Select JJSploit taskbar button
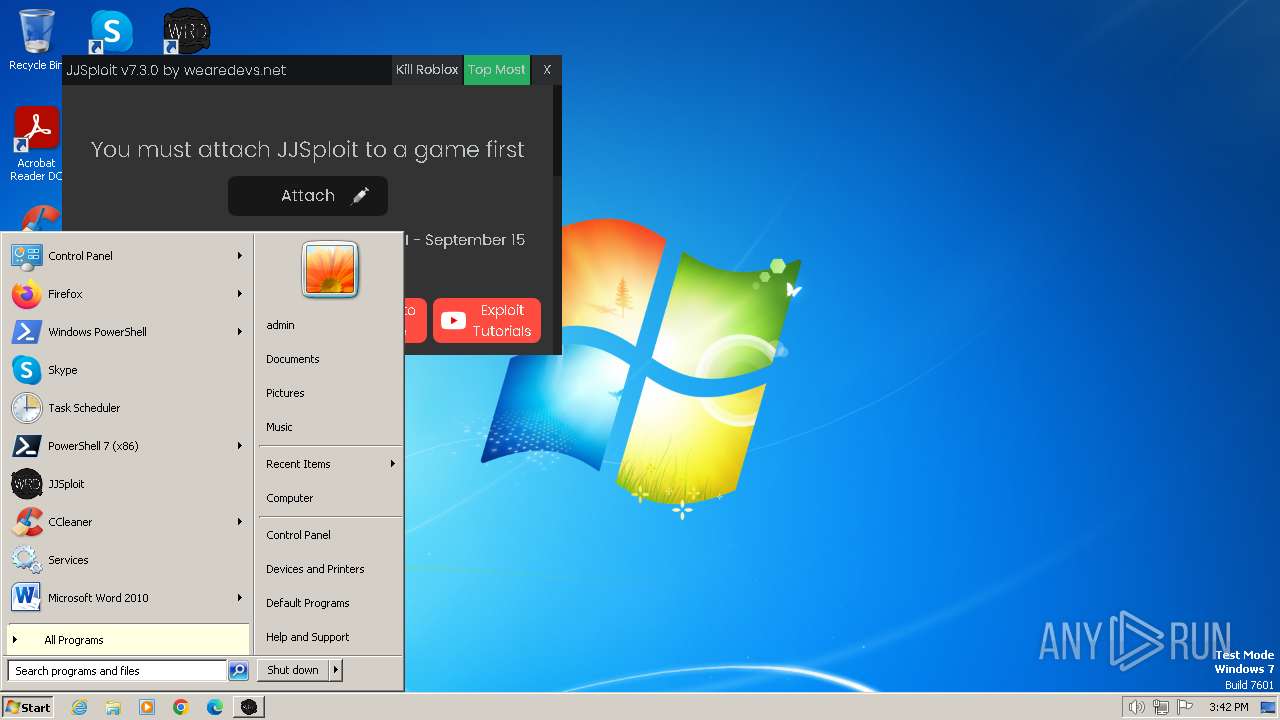Viewport: 1280px width, 720px height. click(x=249, y=707)
